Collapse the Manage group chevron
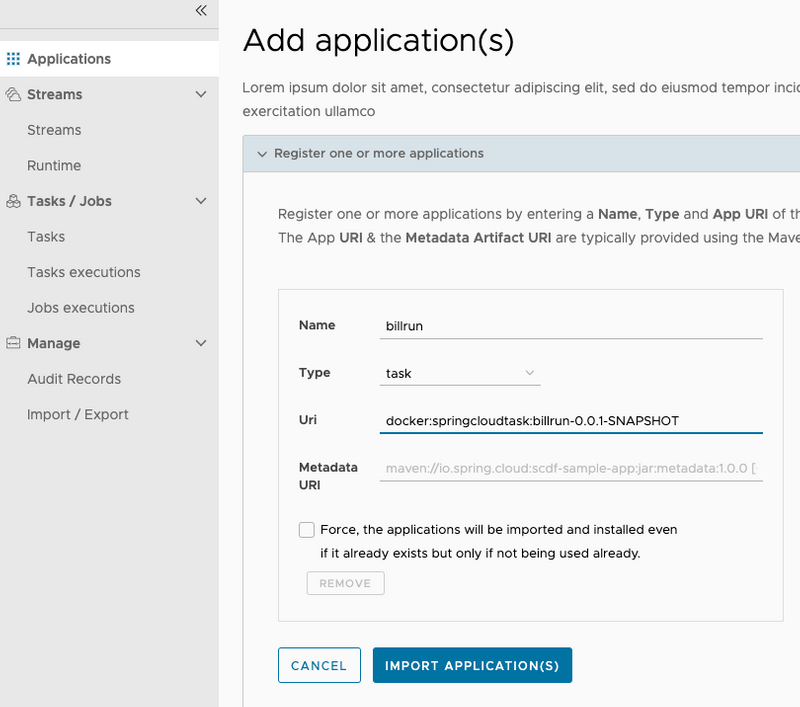Screen dimensions: 800x707 tap(201, 343)
